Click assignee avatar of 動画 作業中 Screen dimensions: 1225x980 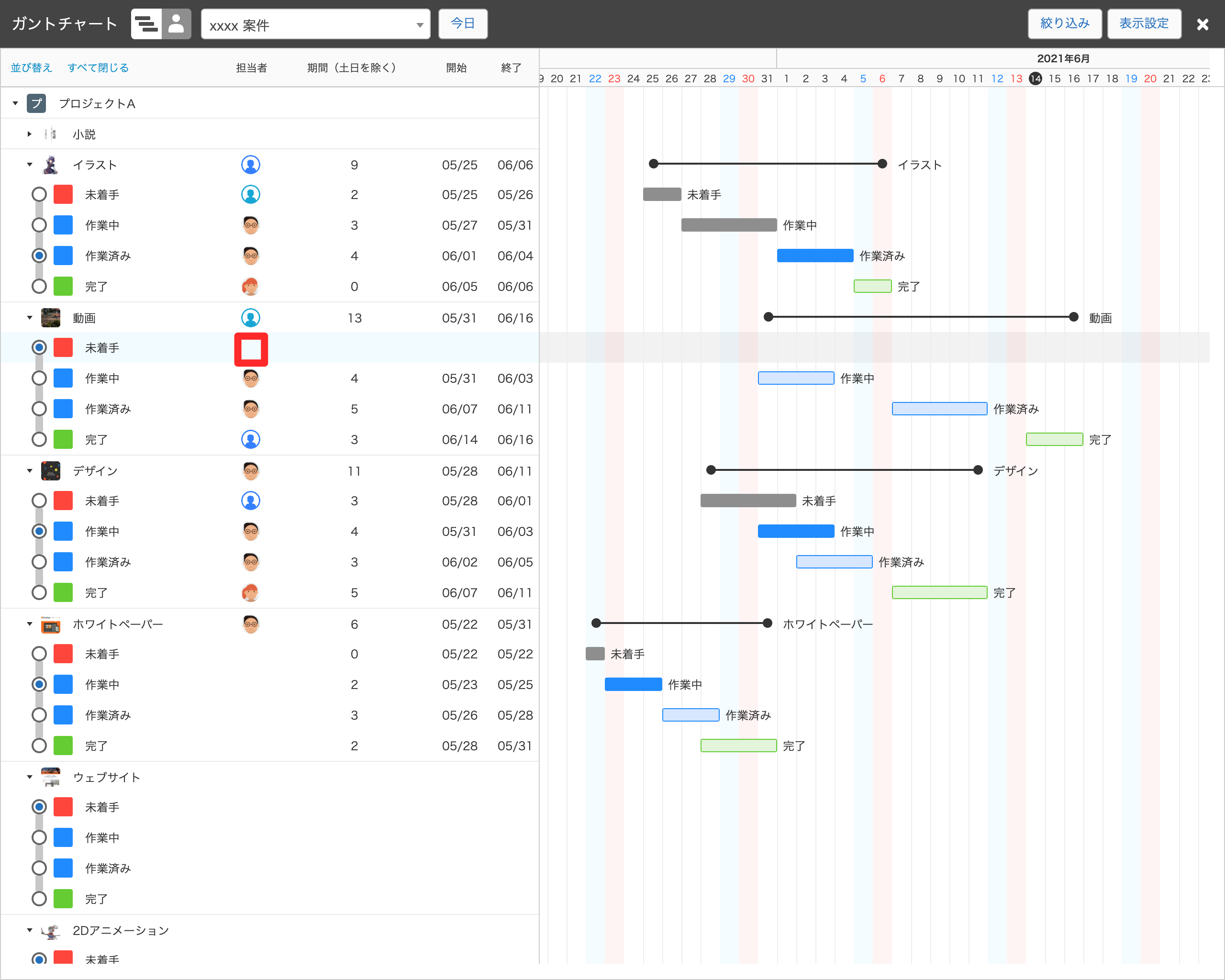(251, 379)
